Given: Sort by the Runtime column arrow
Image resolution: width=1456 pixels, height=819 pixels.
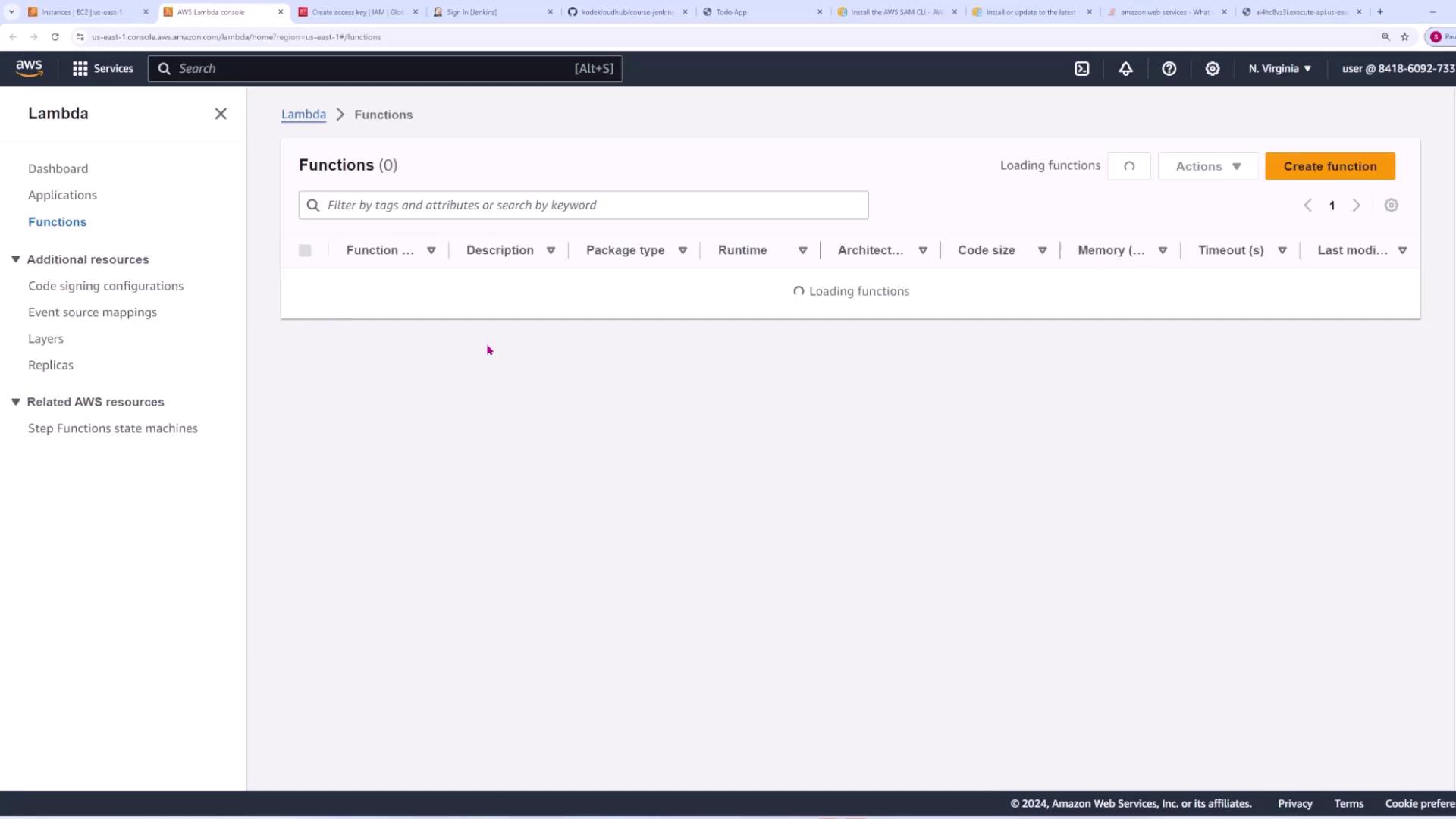Looking at the screenshot, I should pyautogui.click(x=802, y=250).
